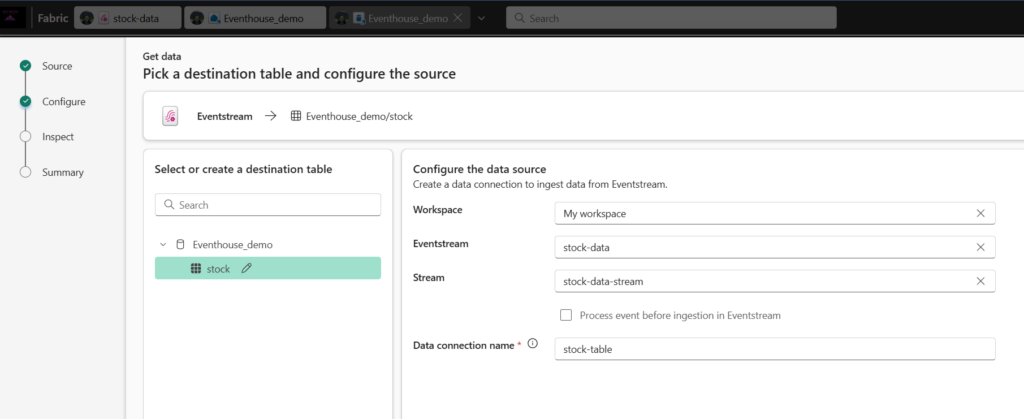This screenshot has height=419, width=1024.
Task: Click the Data connection name field
Action: pyautogui.click(x=774, y=349)
